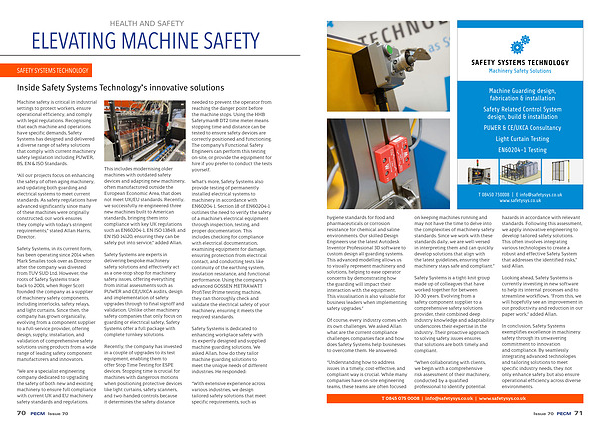Open the red safety sensor photo
Screen dimensions: 600x424
388,164
